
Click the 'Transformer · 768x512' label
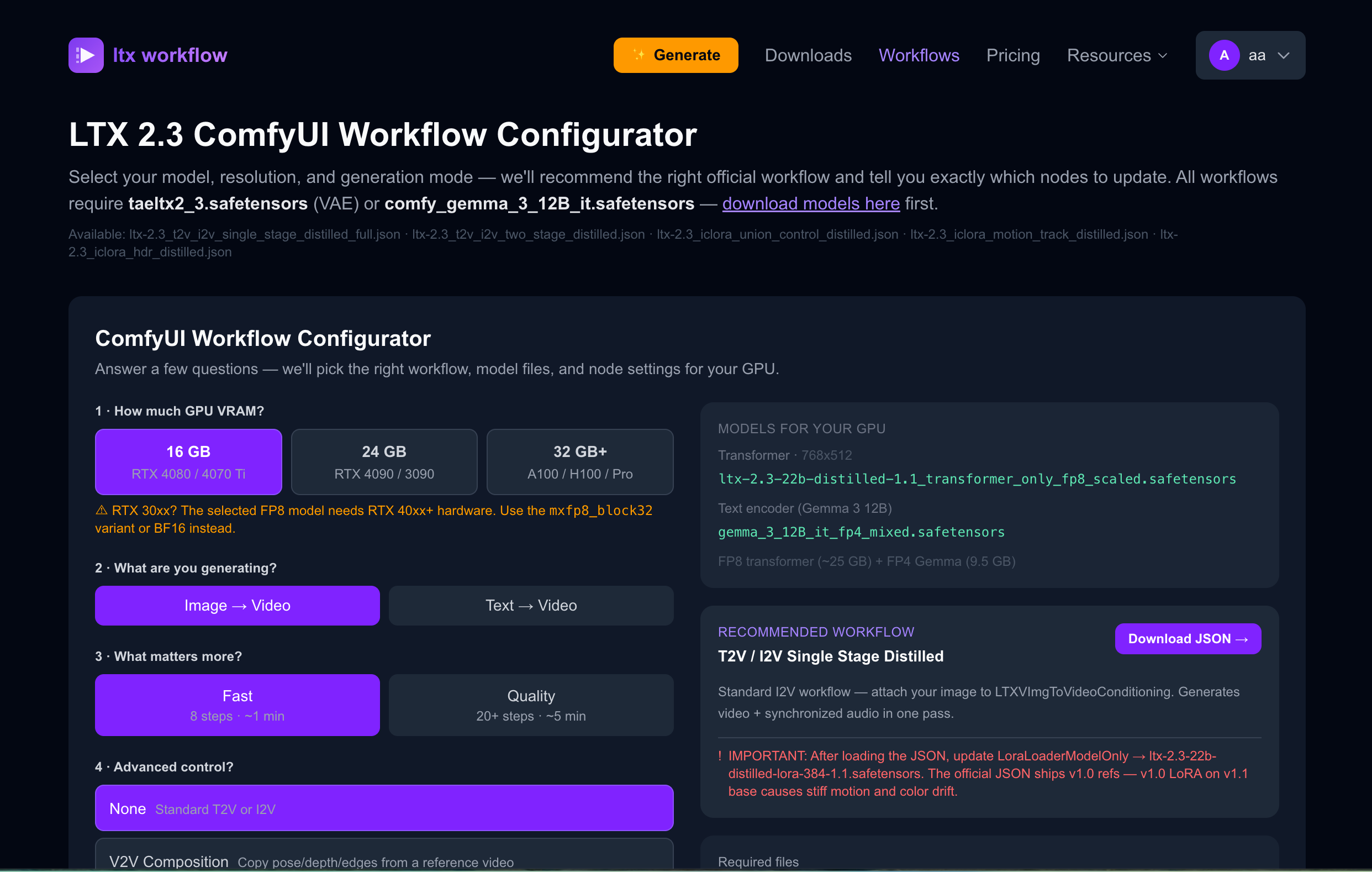tap(785, 455)
